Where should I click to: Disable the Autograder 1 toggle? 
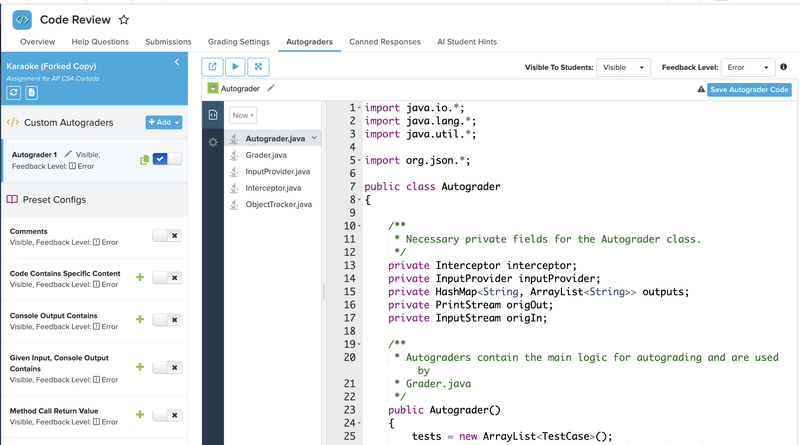point(167,159)
